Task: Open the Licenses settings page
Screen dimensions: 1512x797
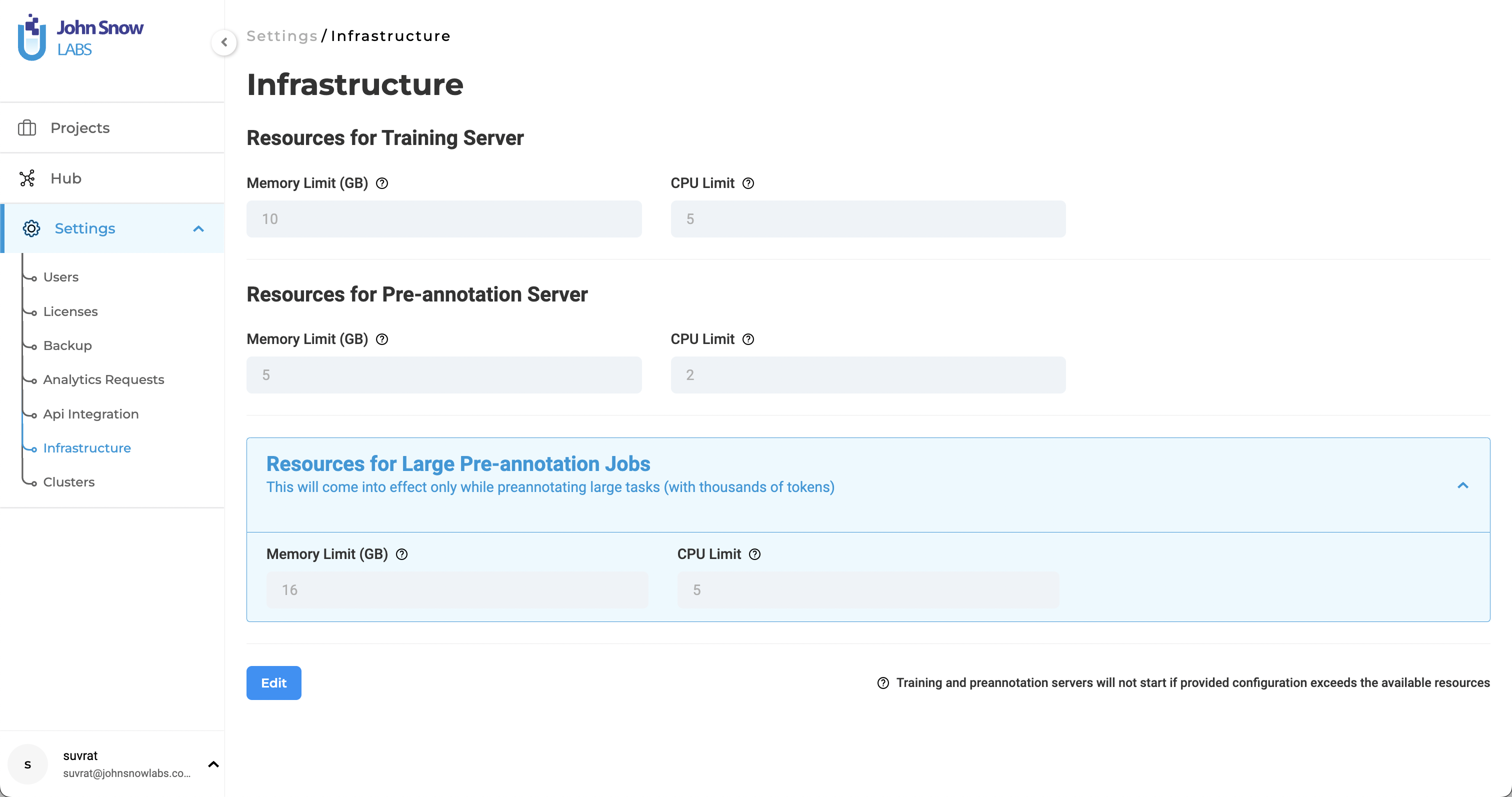Action: tap(70, 311)
